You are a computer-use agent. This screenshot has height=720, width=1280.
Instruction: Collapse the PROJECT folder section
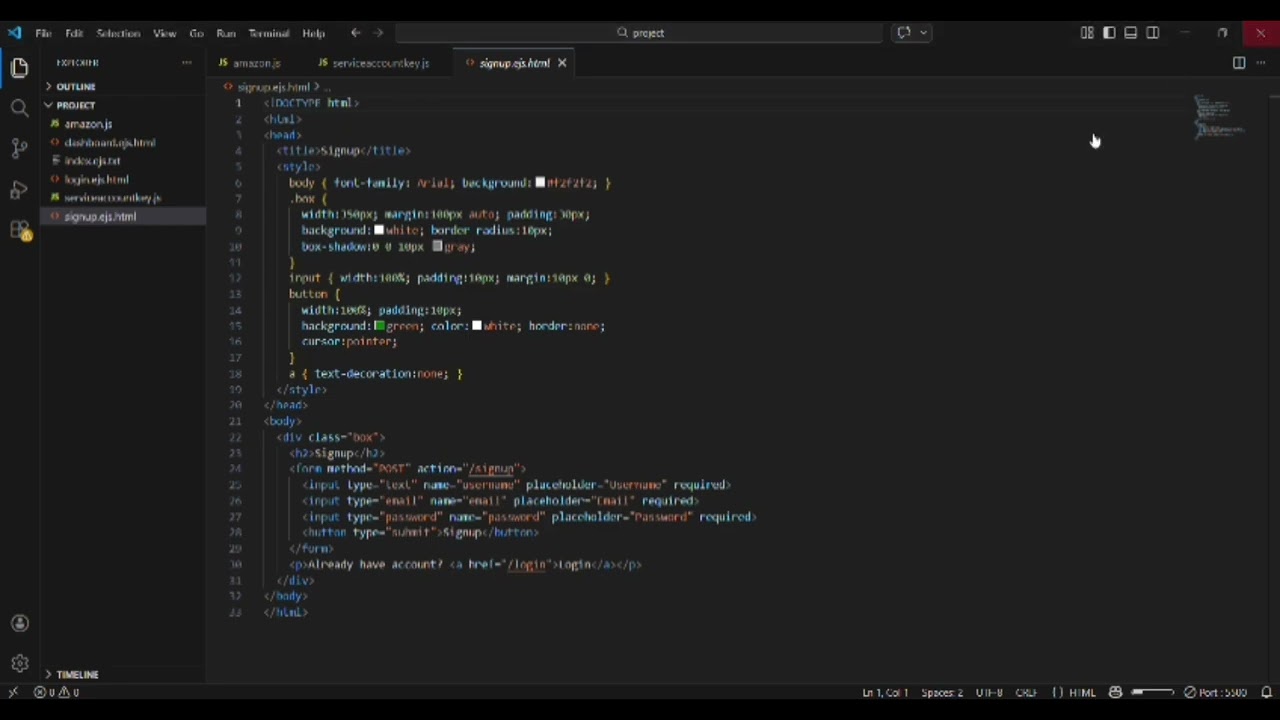coord(75,105)
